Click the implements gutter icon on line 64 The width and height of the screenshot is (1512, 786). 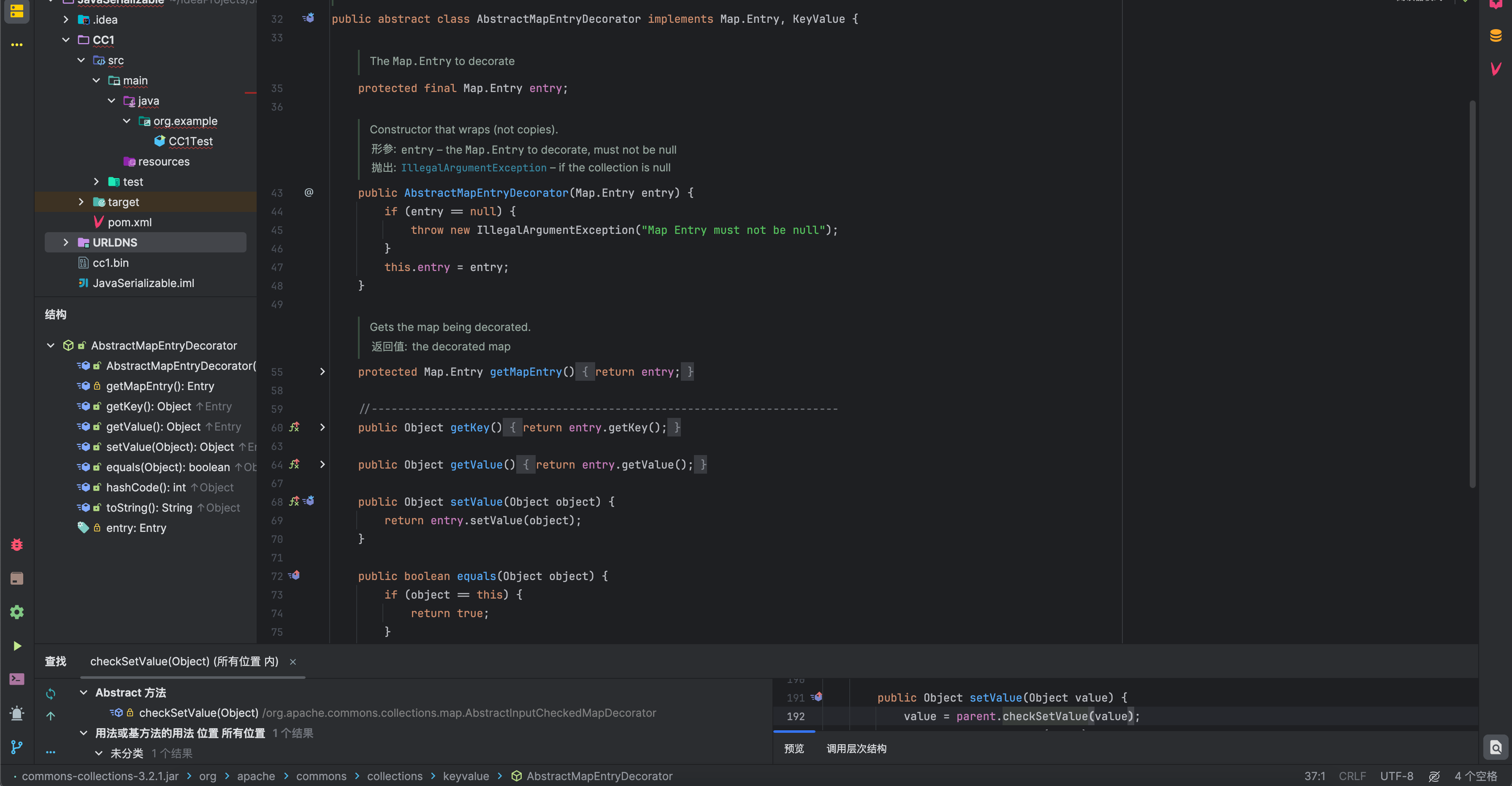tap(294, 464)
